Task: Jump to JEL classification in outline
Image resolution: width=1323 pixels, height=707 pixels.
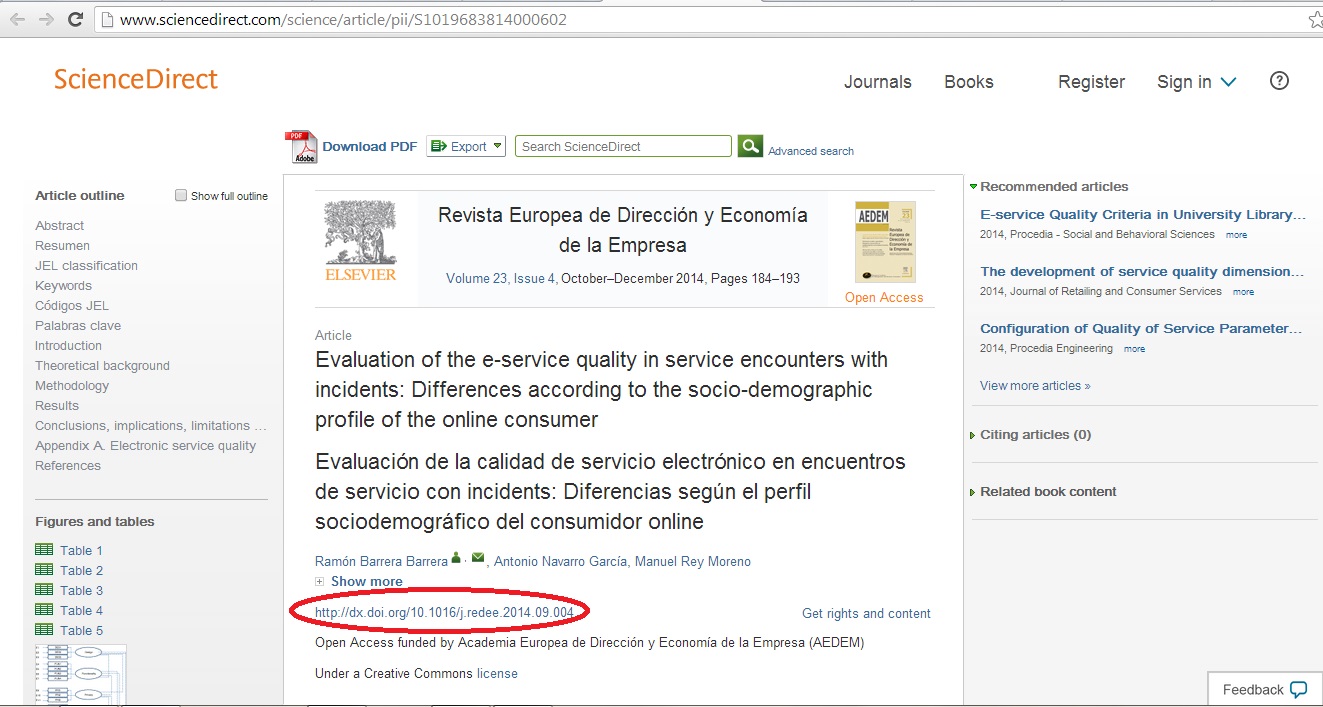Action: (x=86, y=265)
